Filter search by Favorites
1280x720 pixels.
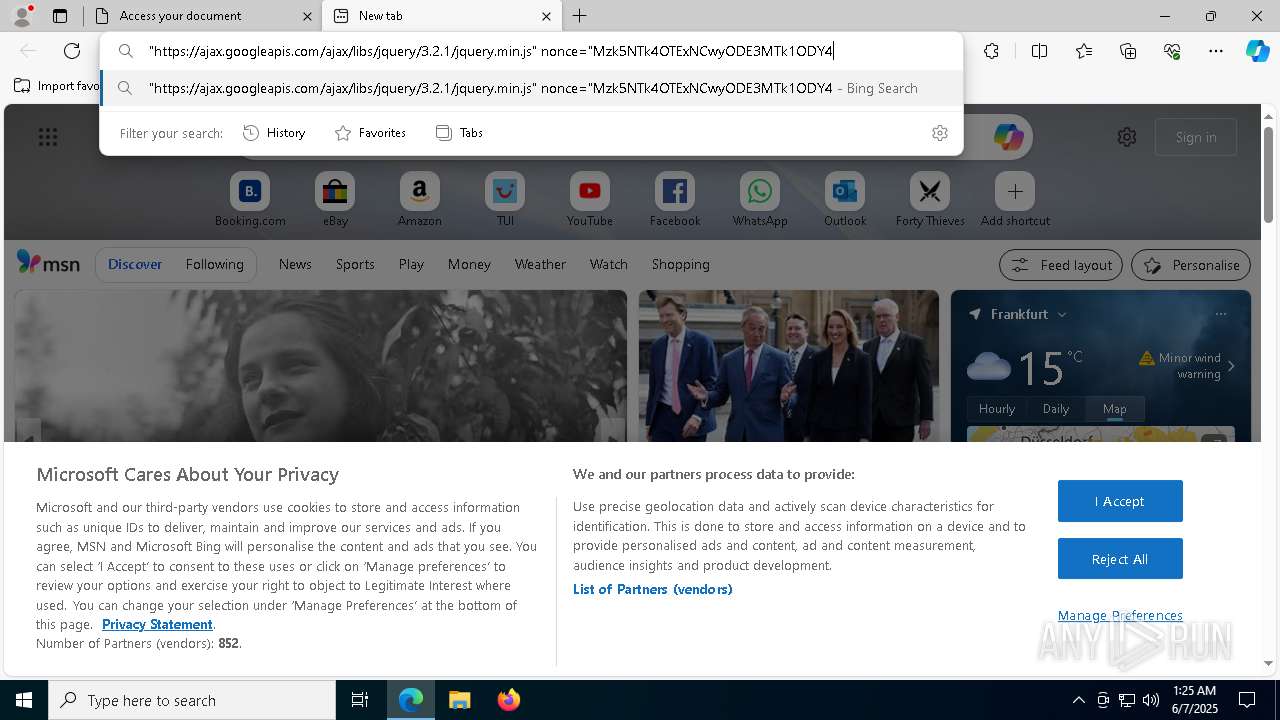coord(370,133)
